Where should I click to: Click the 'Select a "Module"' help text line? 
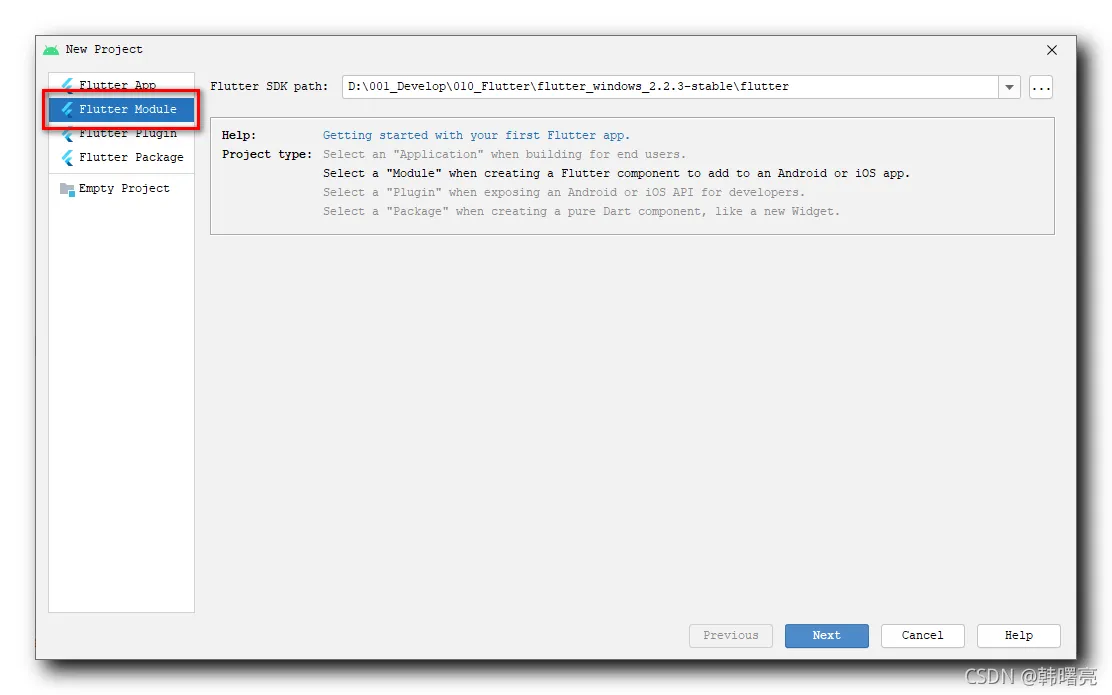pyautogui.click(x=616, y=174)
